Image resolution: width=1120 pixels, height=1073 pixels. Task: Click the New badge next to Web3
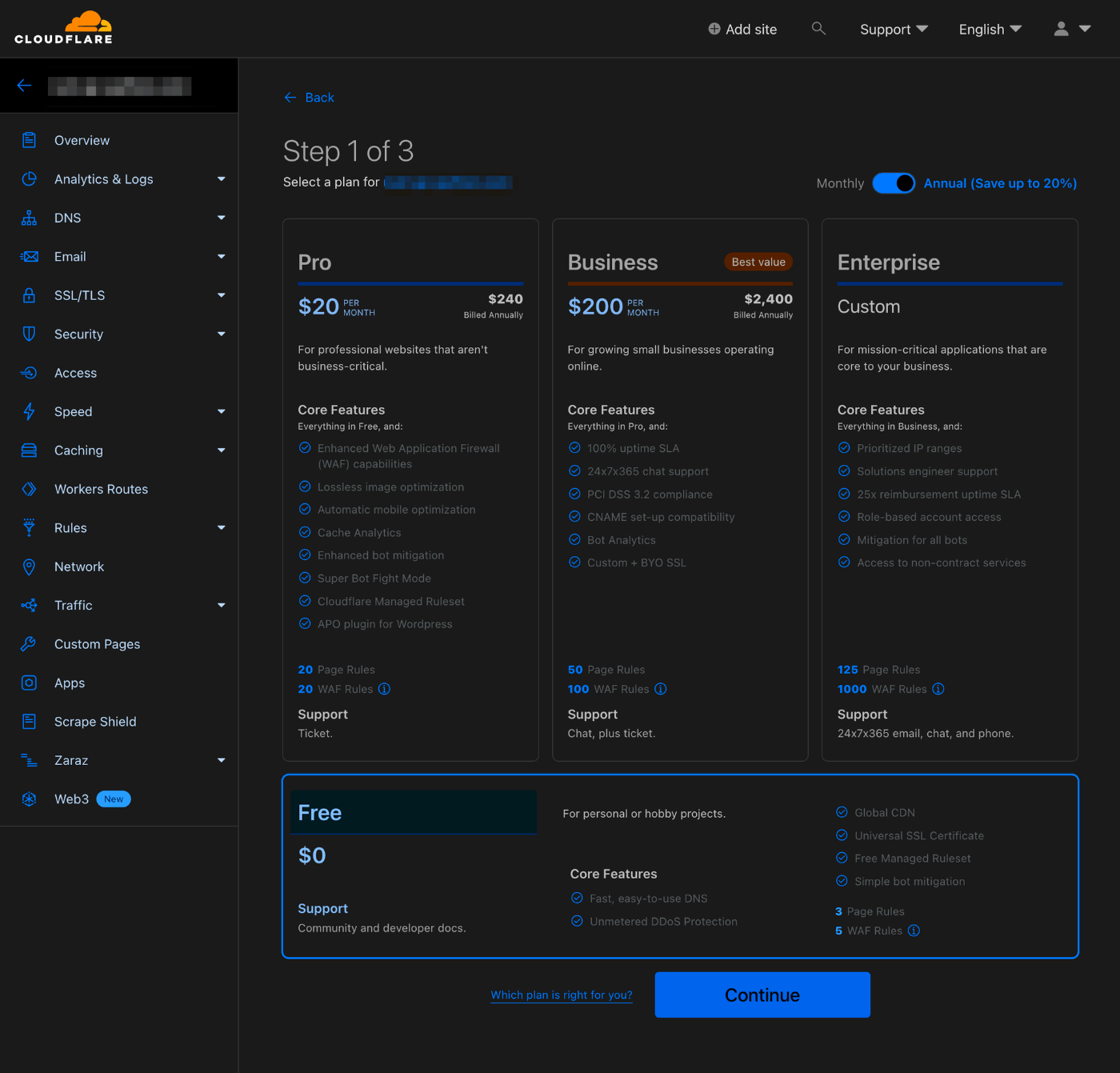[x=114, y=799]
